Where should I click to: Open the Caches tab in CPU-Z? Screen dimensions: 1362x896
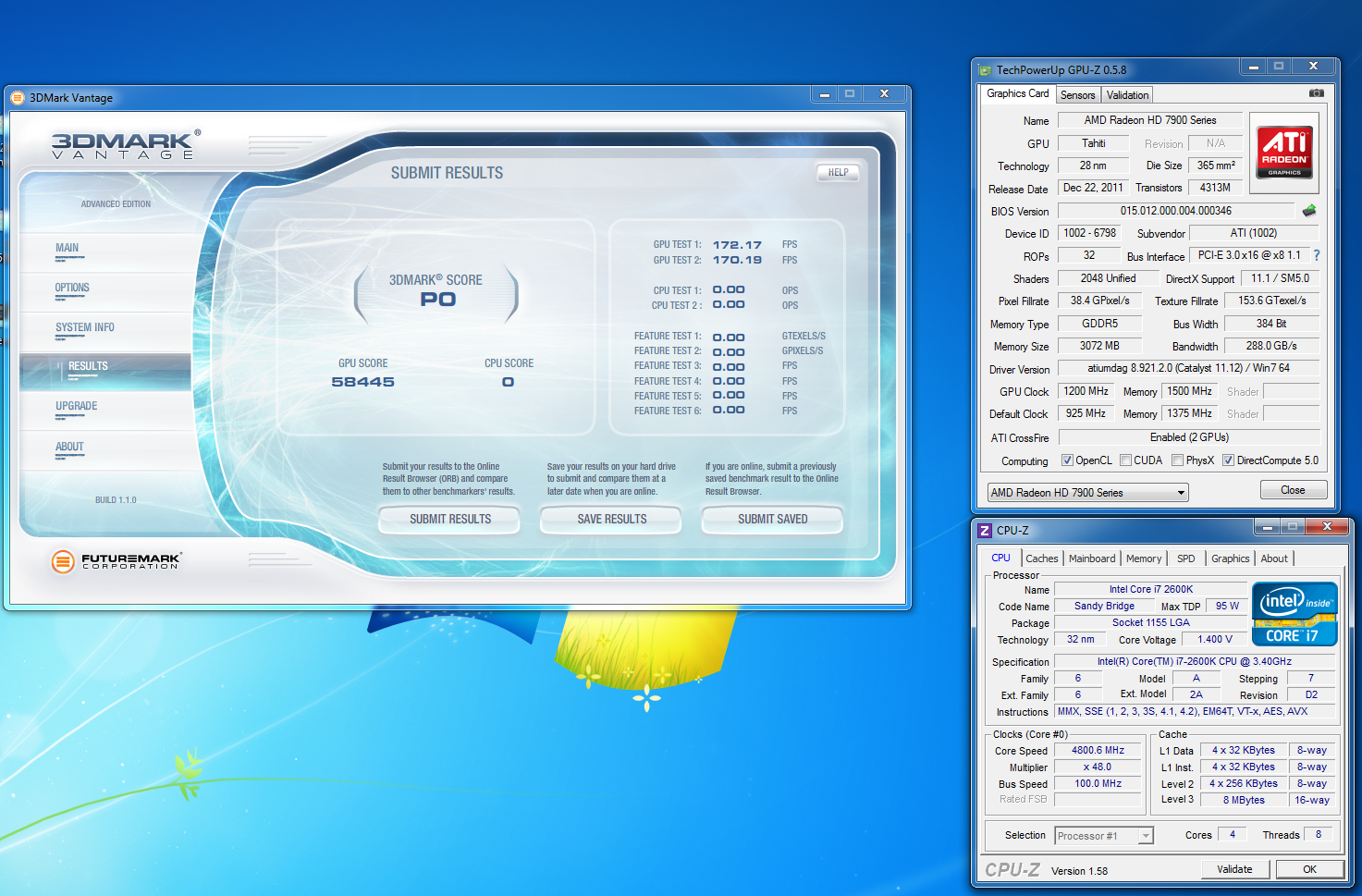[1041, 558]
